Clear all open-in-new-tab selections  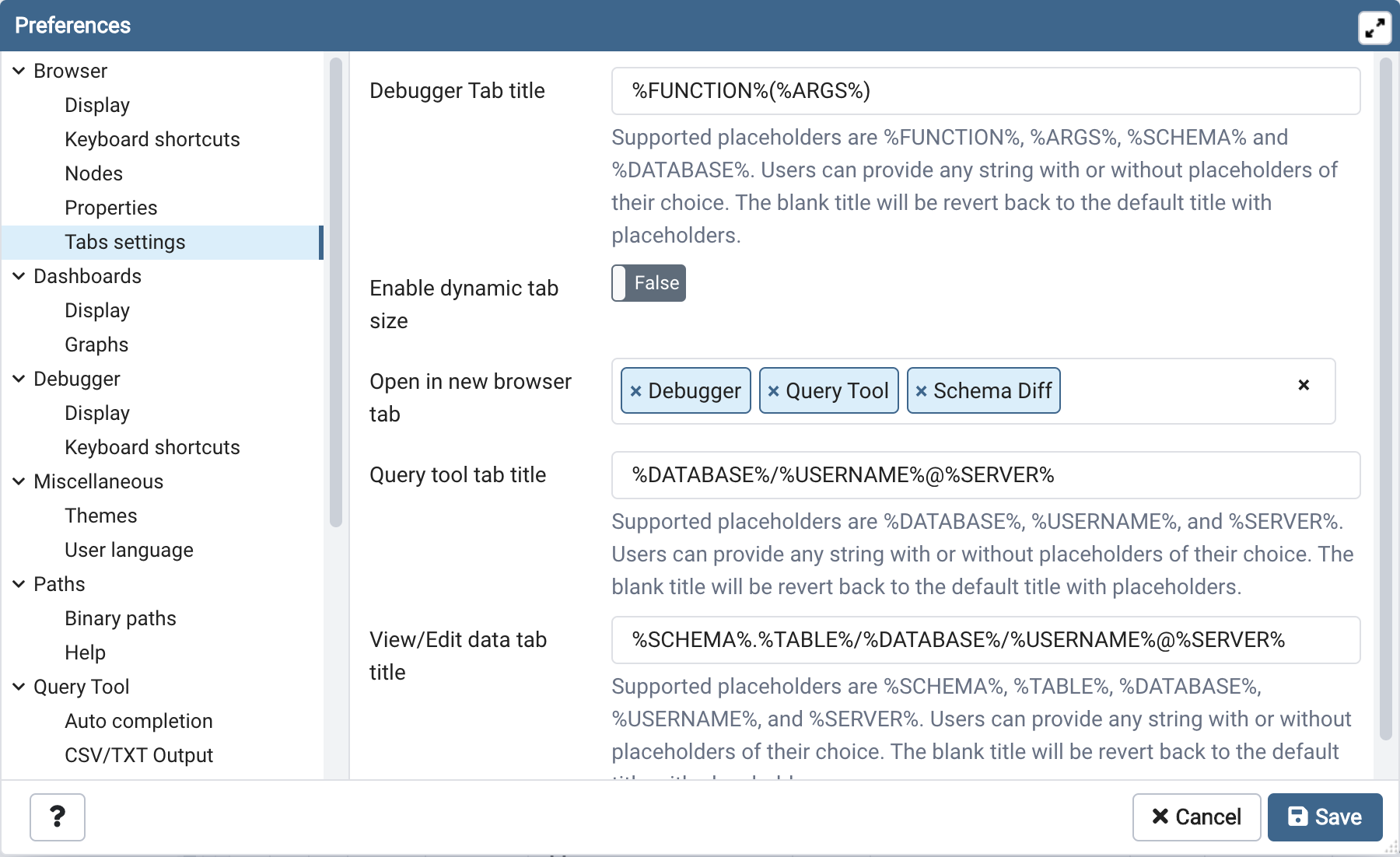click(1304, 385)
